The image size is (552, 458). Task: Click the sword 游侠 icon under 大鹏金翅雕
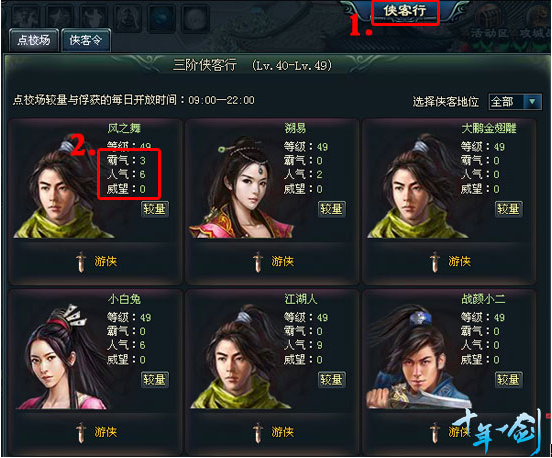pos(435,262)
